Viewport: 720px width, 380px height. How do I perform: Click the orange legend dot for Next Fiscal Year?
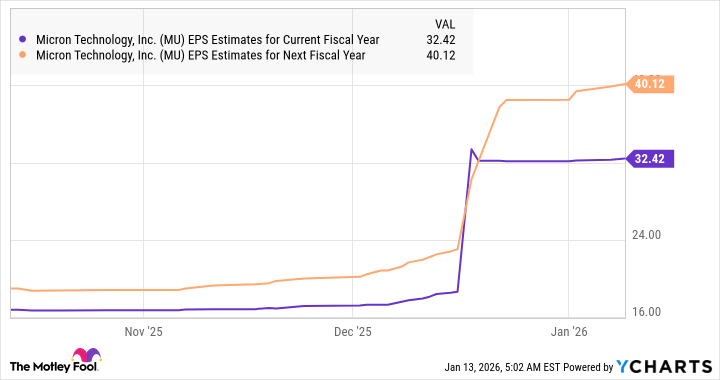click(22, 55)
